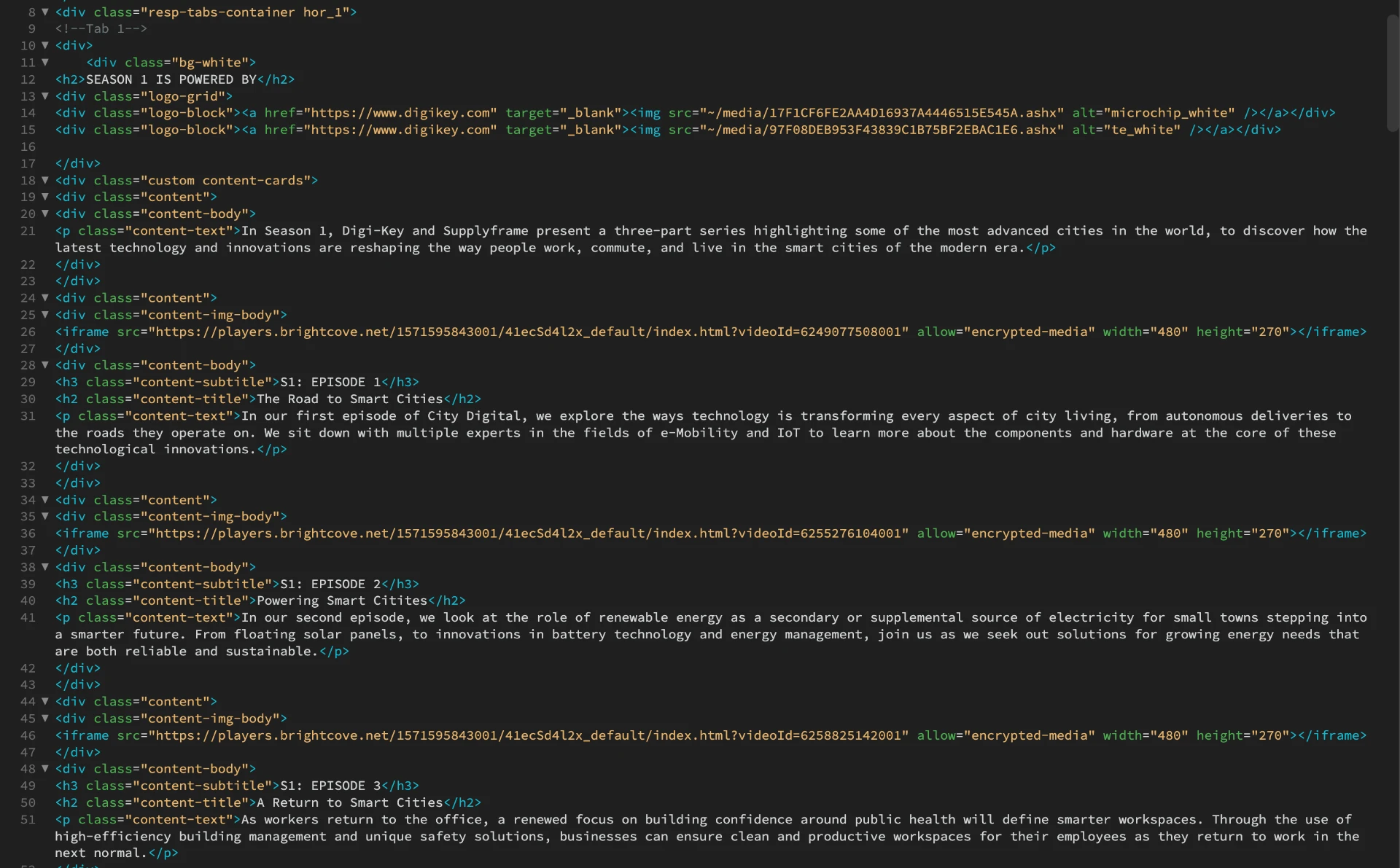
Task: Click the 'microchip_white' alt attribute value
Action: (x=1170, y=113)
